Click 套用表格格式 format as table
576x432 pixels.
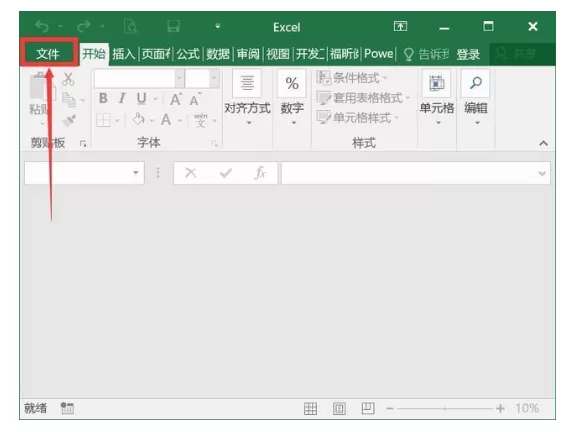pyautogui.click(x=363, y=98)
